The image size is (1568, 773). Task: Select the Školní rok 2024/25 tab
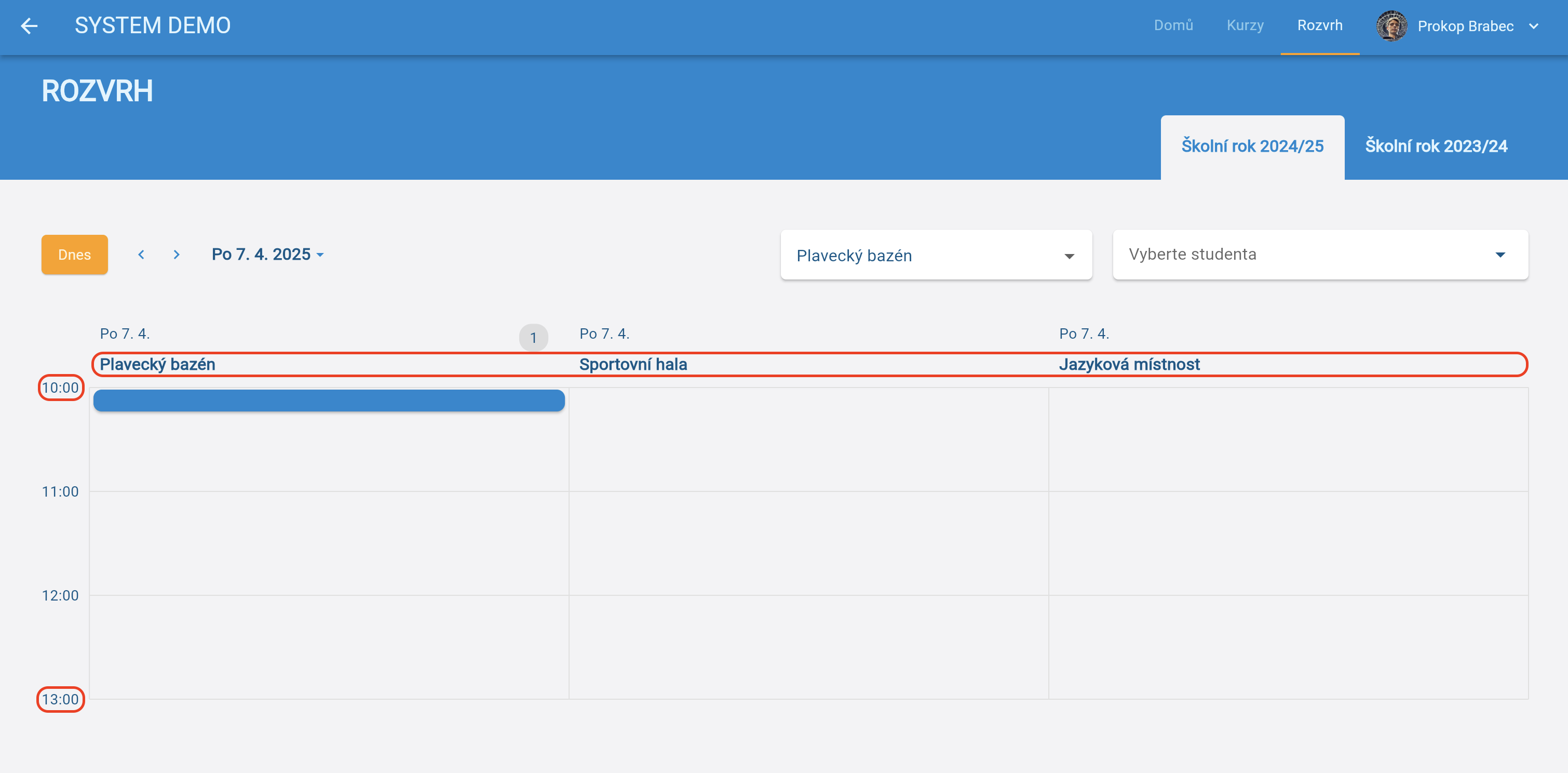(x=1252, y=146)
